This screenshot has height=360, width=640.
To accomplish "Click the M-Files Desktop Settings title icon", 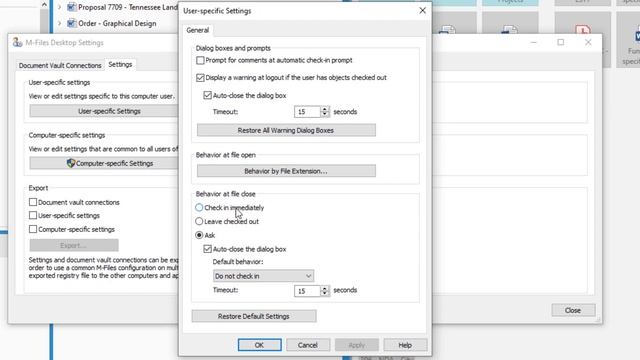I will [17, 42].
